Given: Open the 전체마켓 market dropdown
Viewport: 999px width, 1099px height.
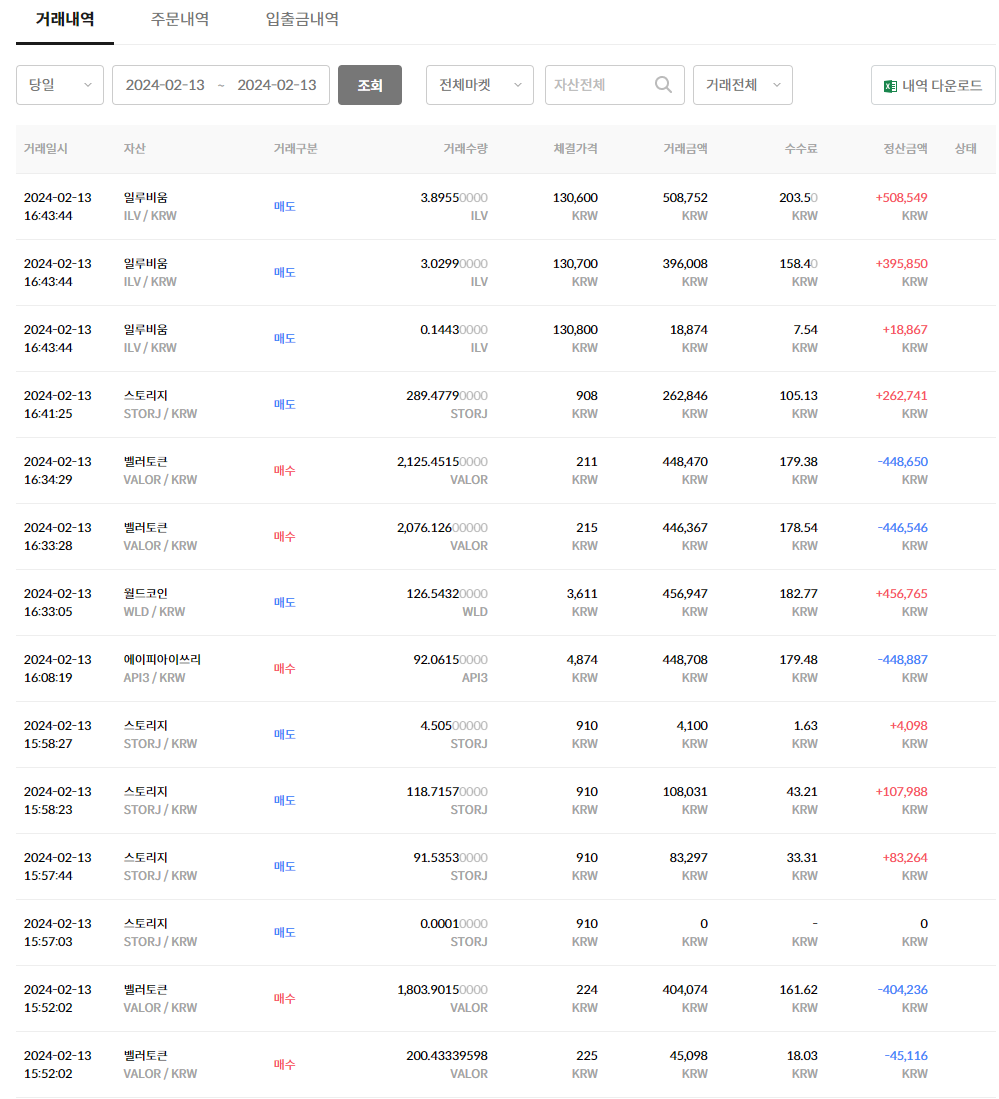Looking at the screenshot, I should 480,85.
